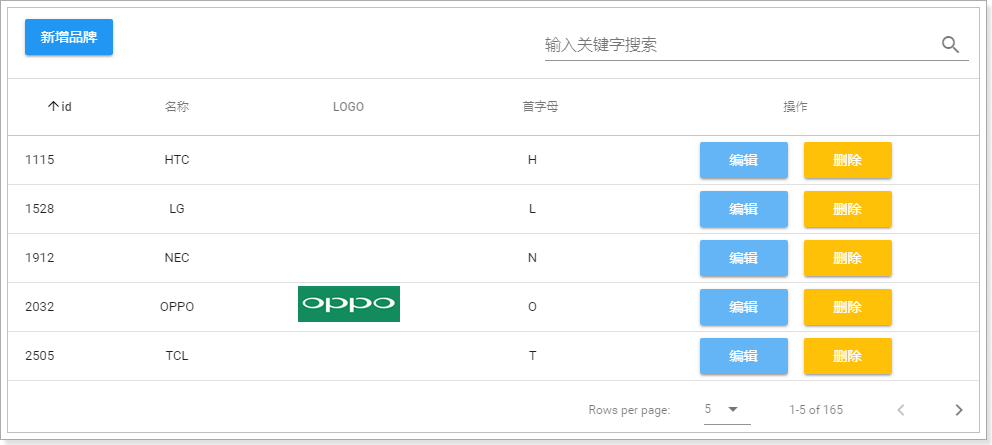Edit the TCL brand row
The height and width of the screenshot is (445, 992).
click(743, 356)
